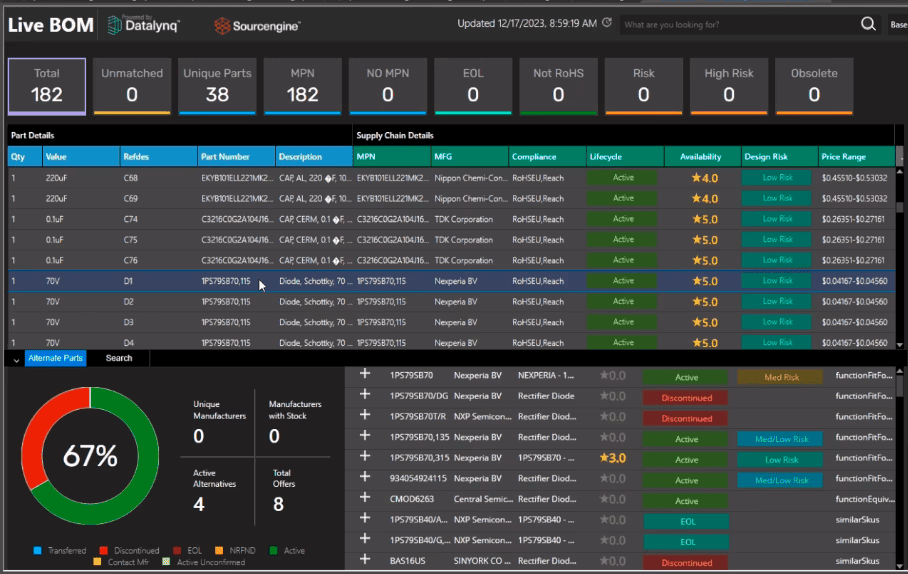Collapse the alternate parts panel with the chevron
This screenshot has width=908, height=574.
pos(16,359)
